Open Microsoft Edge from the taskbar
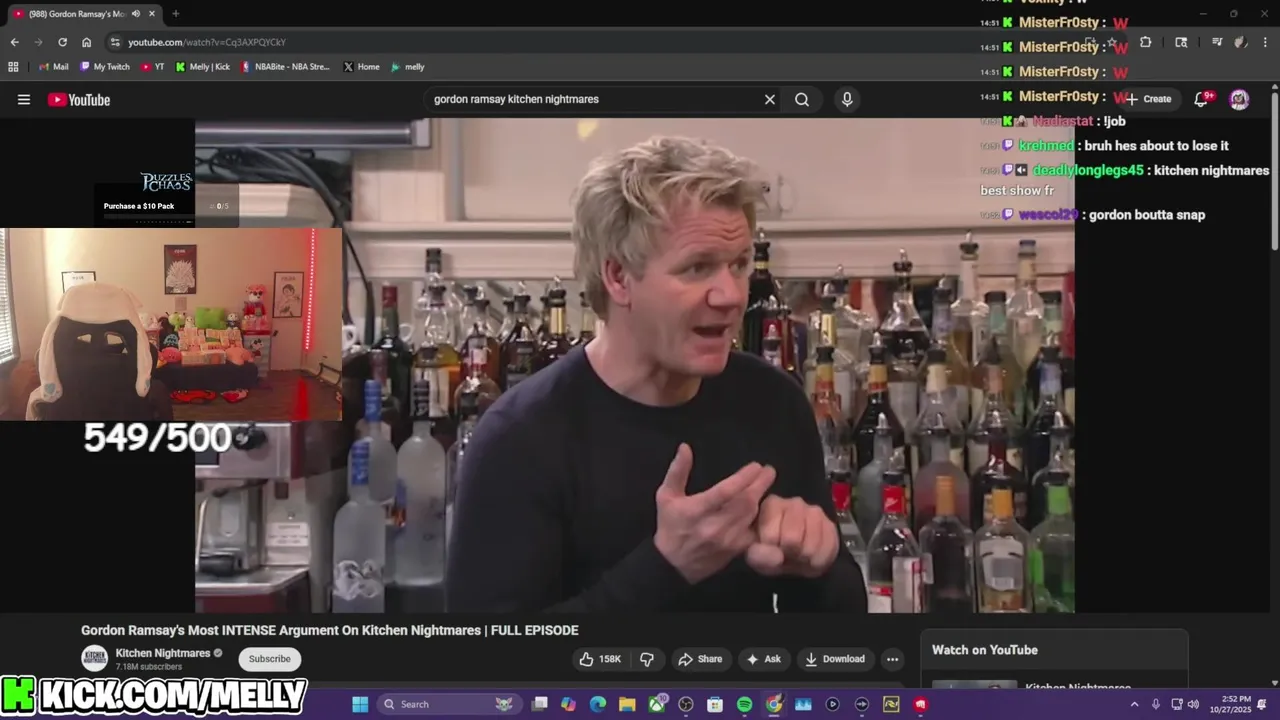 point(598,704)
